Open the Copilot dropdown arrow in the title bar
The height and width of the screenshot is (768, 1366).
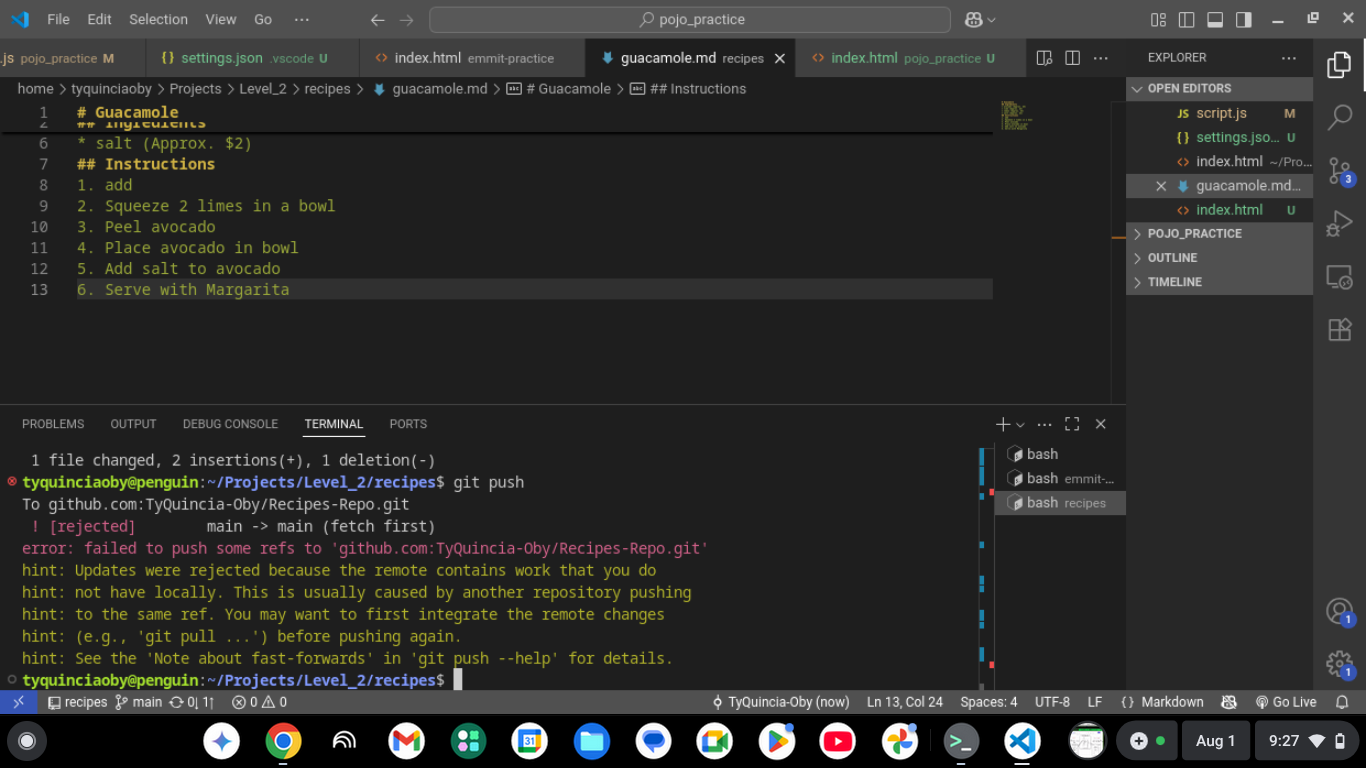pos(991,19)
